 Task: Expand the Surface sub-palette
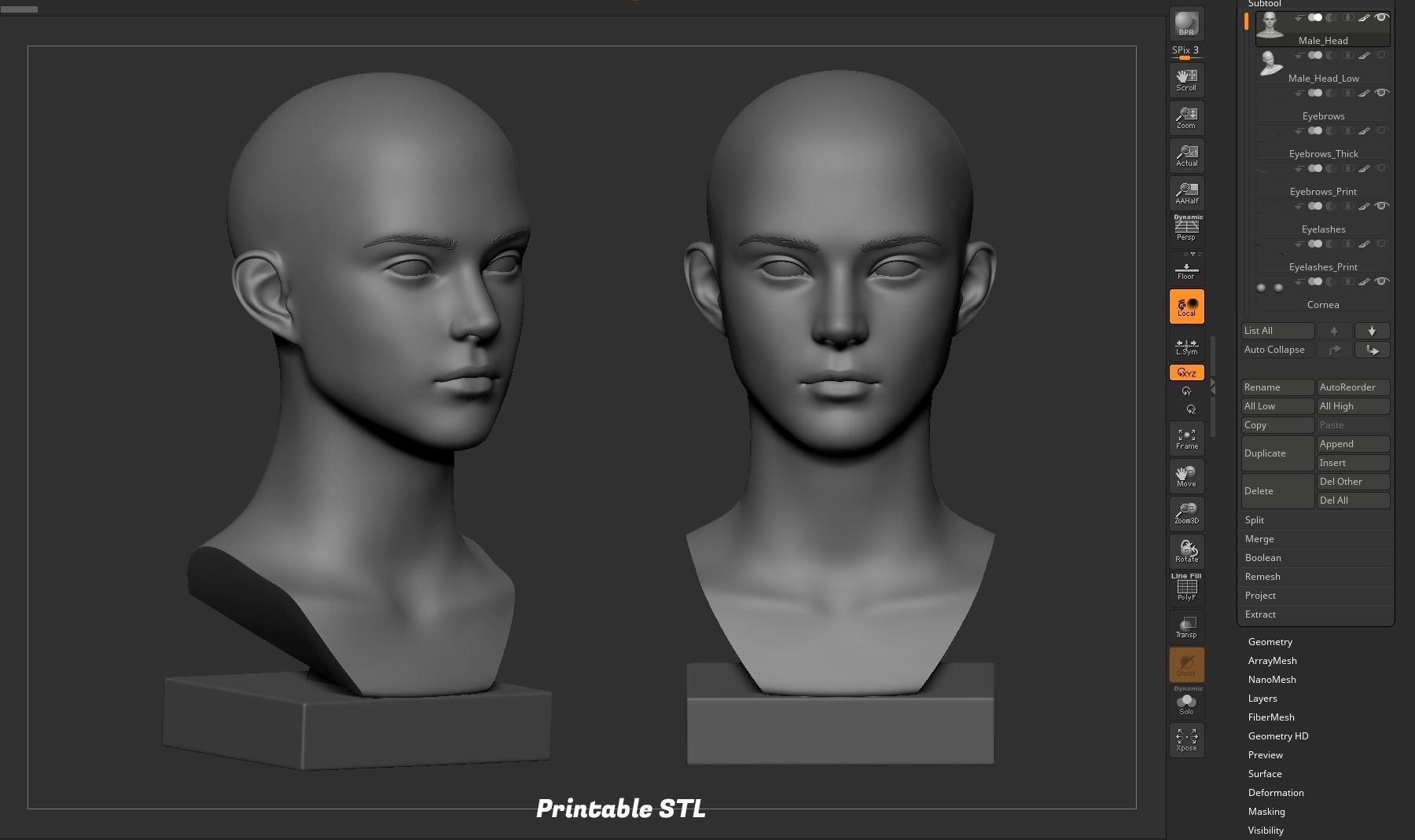pyautogui.click(x=1265, y=774)
